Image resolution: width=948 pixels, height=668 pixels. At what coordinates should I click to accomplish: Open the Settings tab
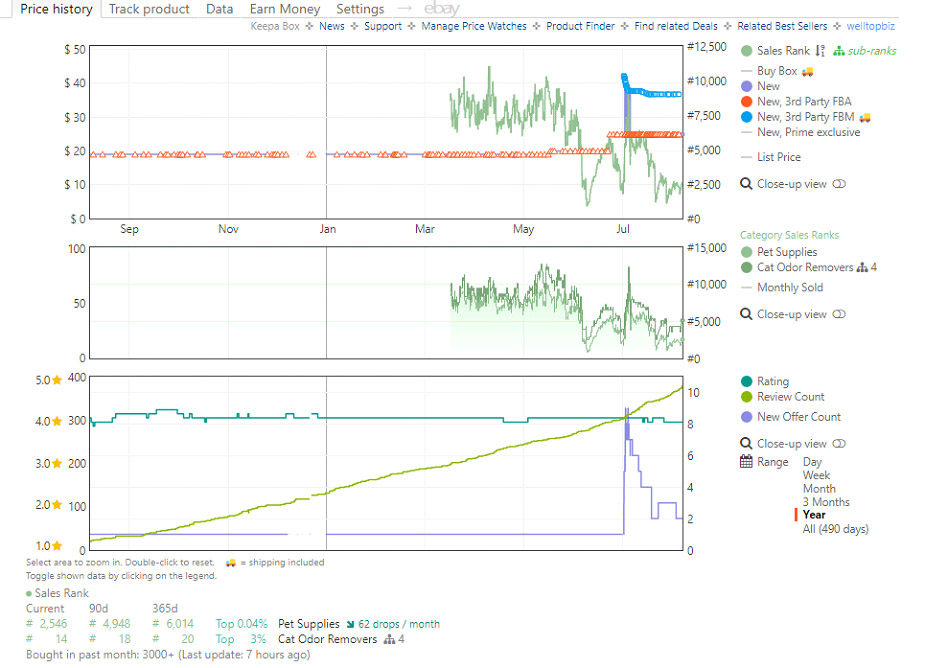pyautogui.click(x=360, y=9)
